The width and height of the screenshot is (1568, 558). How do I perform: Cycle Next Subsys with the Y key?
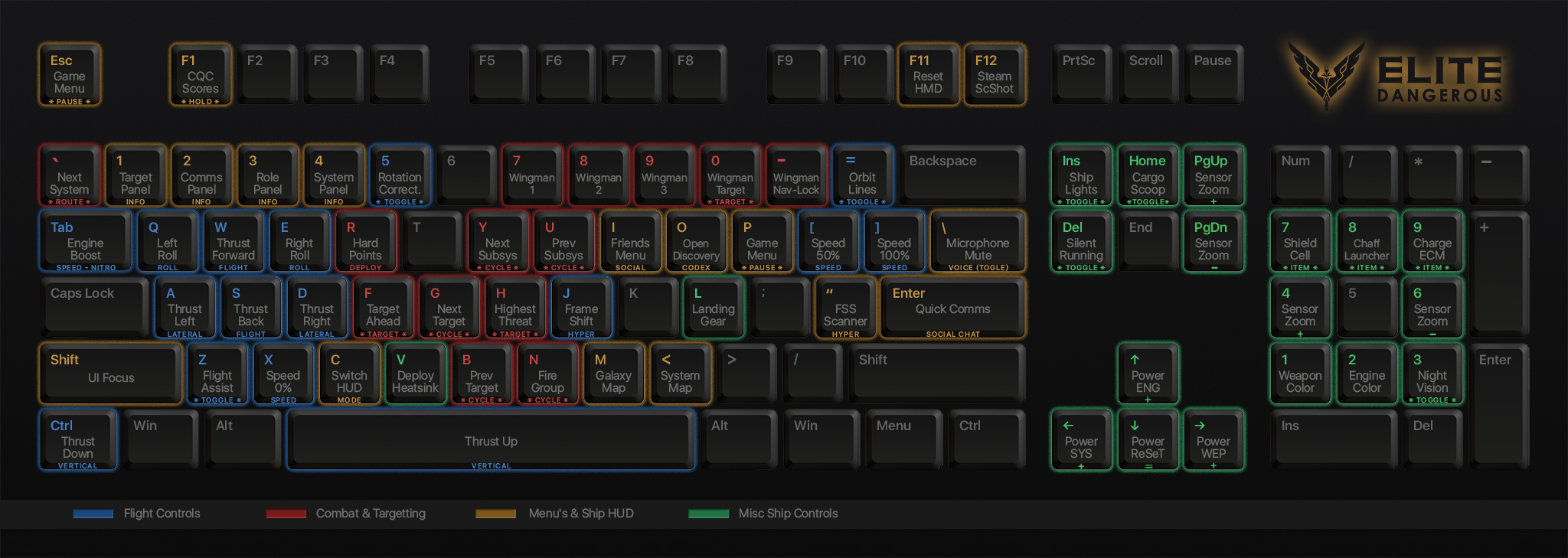coord(498,242)
